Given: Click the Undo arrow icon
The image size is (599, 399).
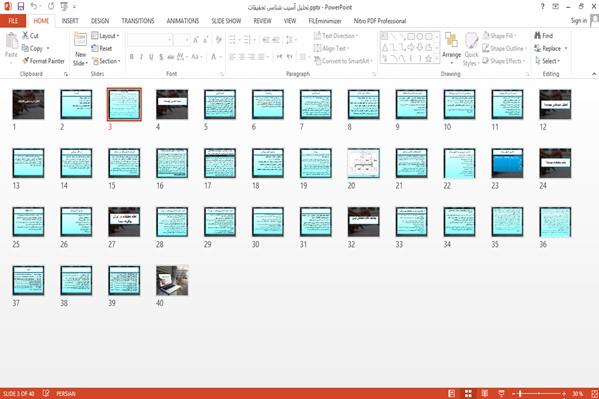Looking at the screenshot, I should (34, 6).
